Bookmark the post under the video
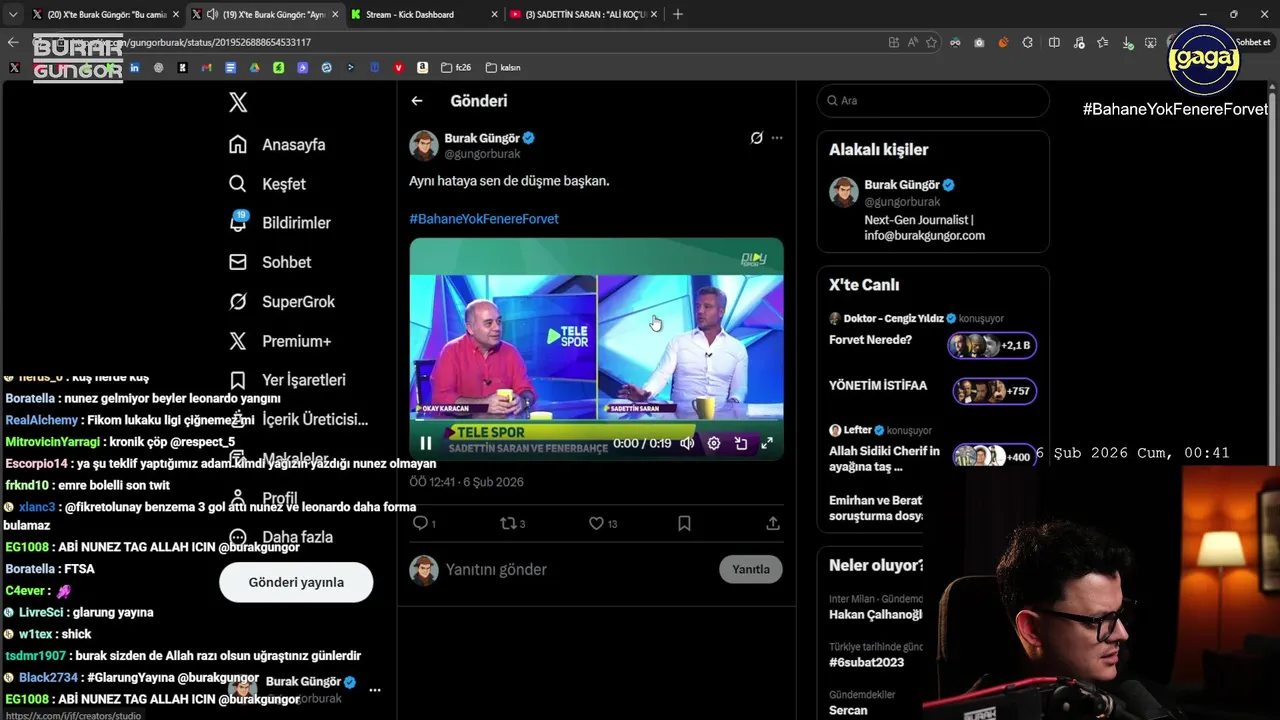Screen dimensions: 1280x720 (x=684, y=523)
